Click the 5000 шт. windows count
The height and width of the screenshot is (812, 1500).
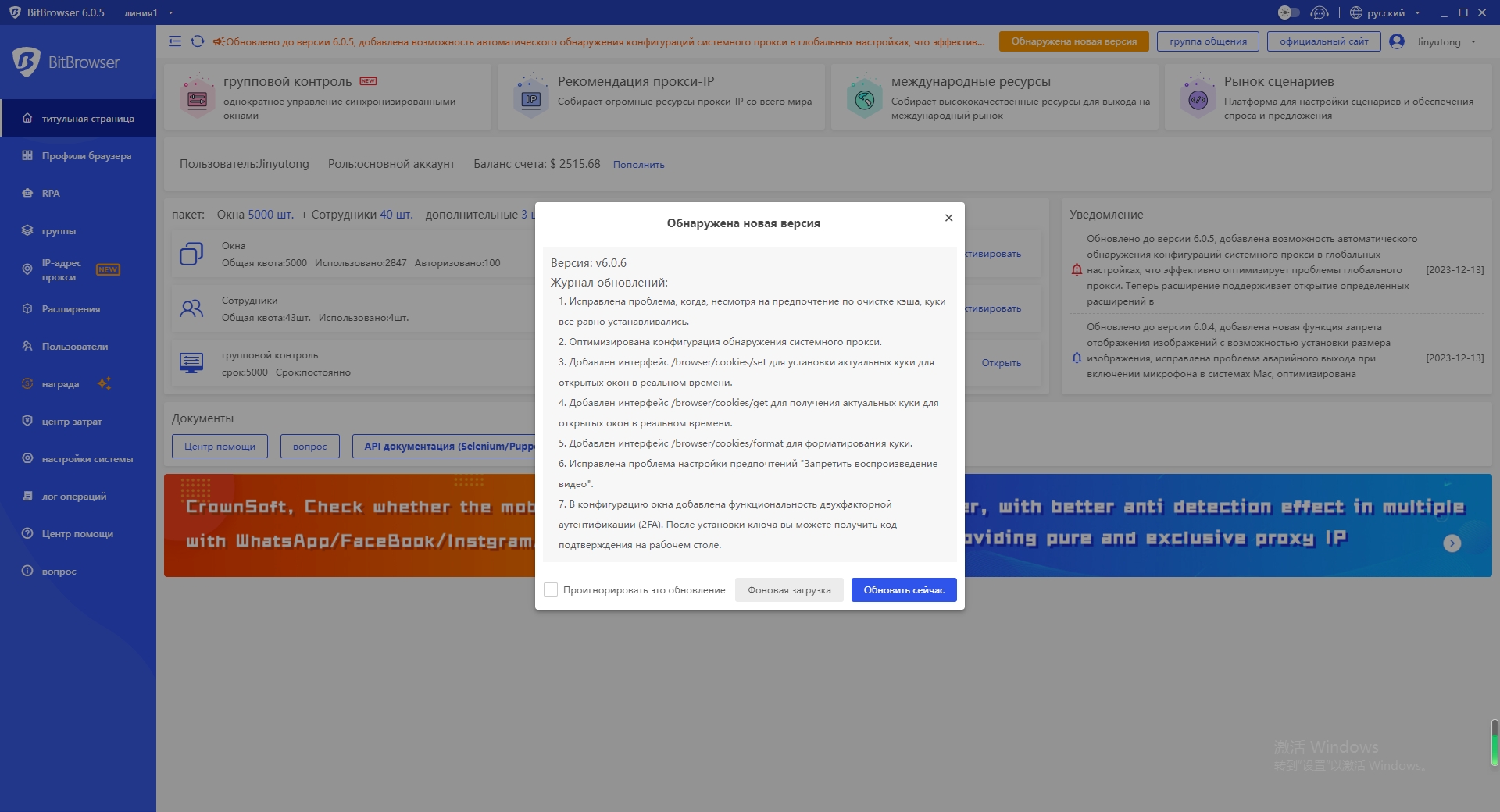(270, 215)
